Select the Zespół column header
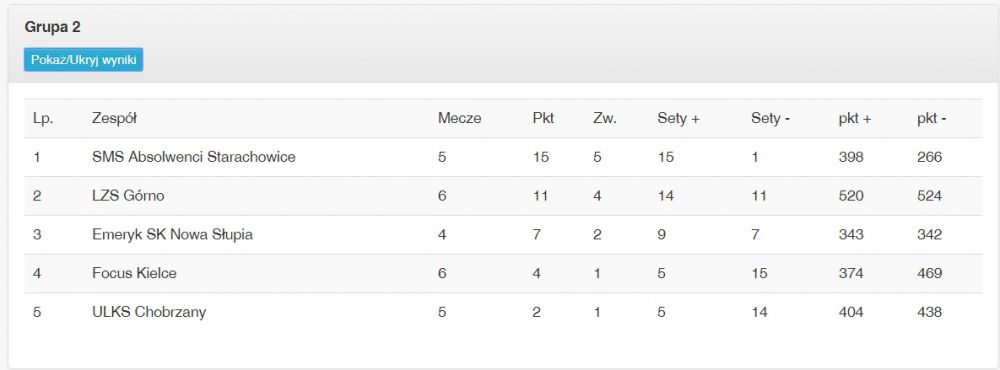This screenshot has width=1000, height=370. point(115,118)
